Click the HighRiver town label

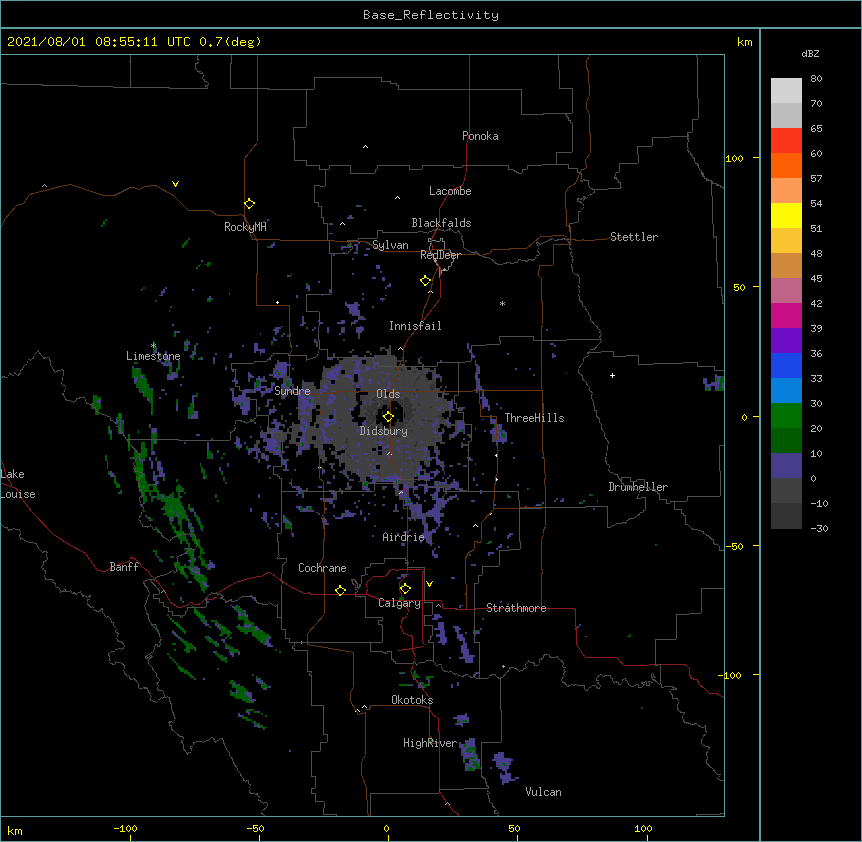click(x=430, y=743)
